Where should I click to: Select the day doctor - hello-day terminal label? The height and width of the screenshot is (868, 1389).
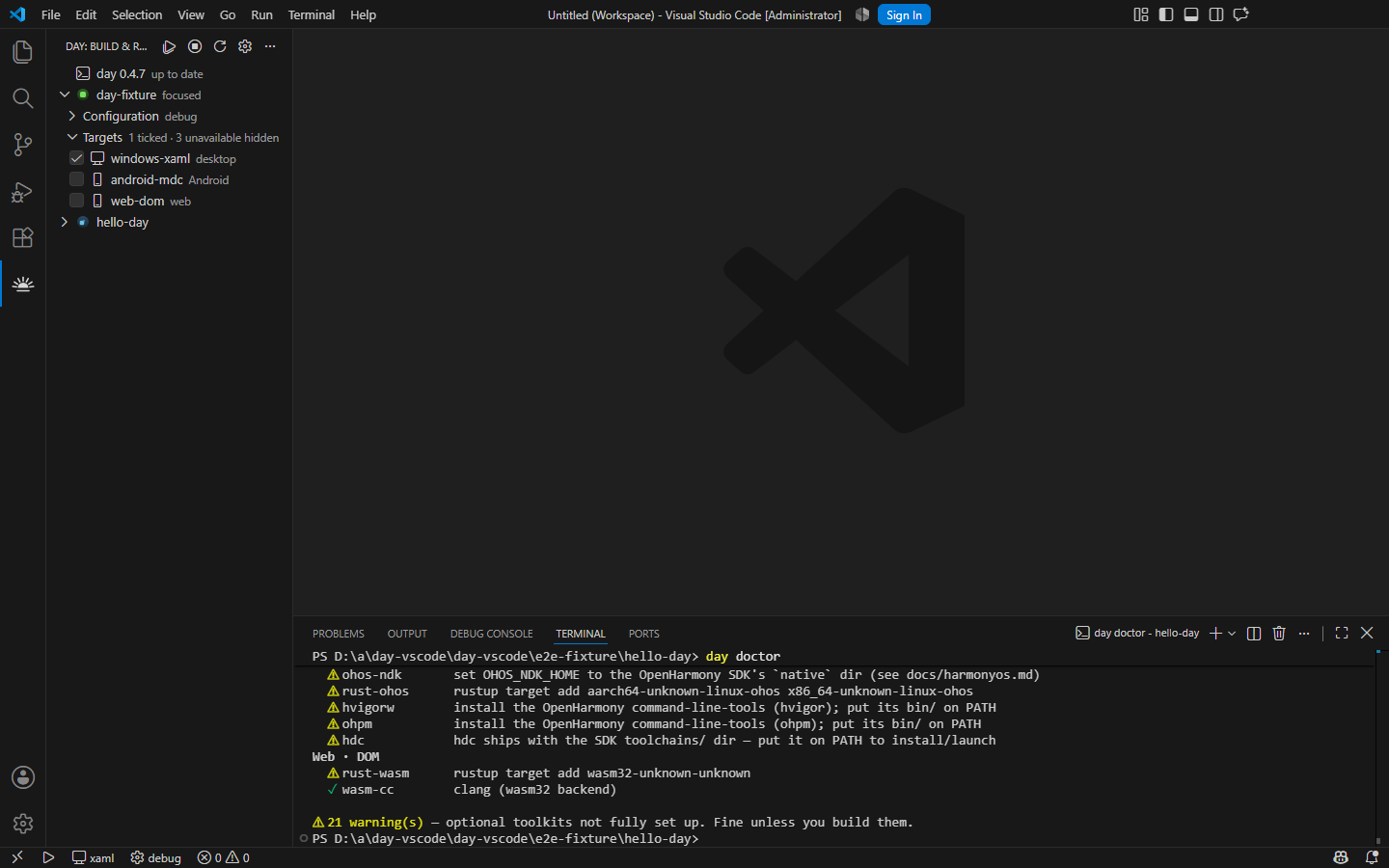(1137, 634)
